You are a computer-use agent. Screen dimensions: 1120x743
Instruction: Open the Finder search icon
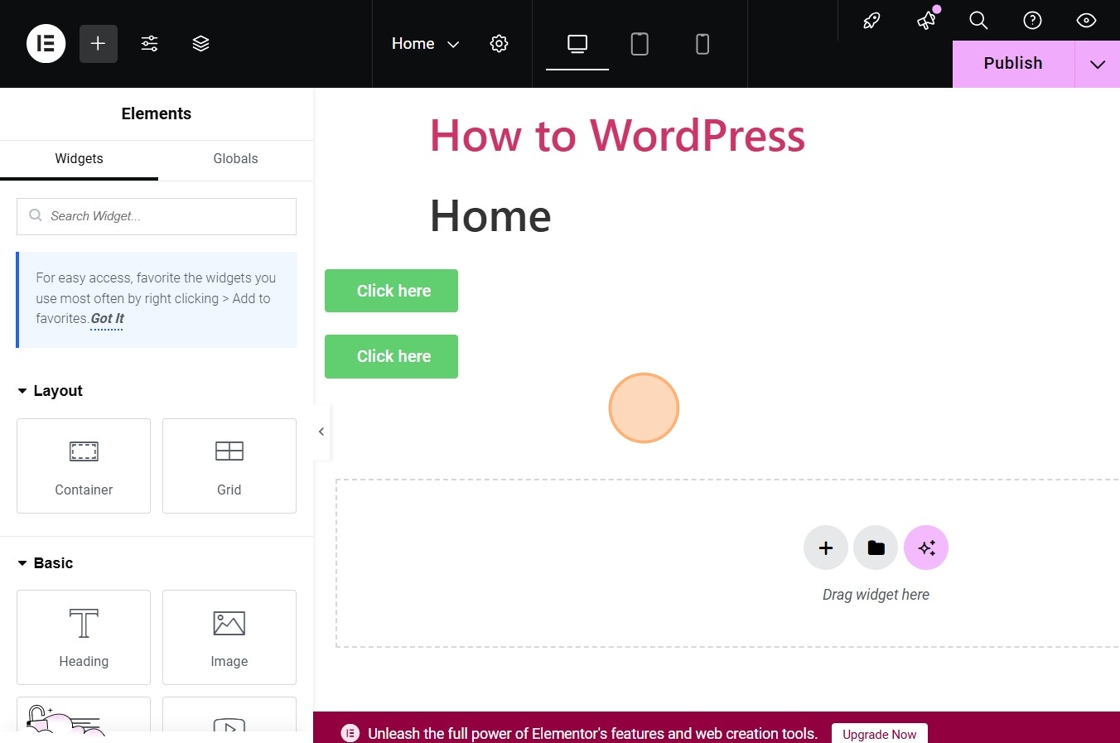(x=979, y=20)
